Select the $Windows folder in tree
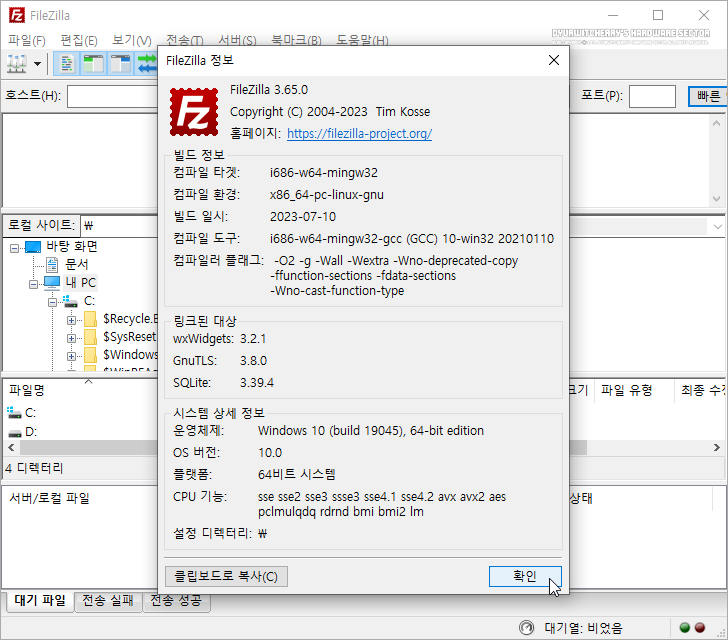 pyautogui.click(x=130, y=355)
